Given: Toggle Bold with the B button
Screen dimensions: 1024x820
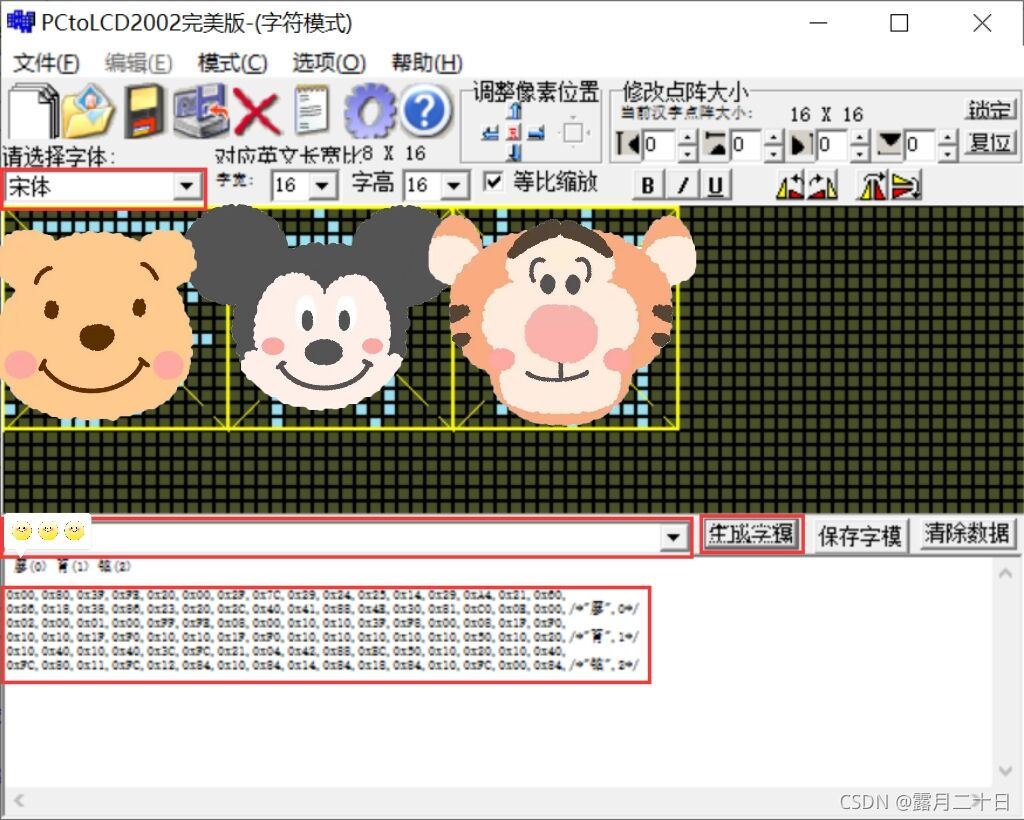Looking at the screenshot, I should tap(648, 186).
